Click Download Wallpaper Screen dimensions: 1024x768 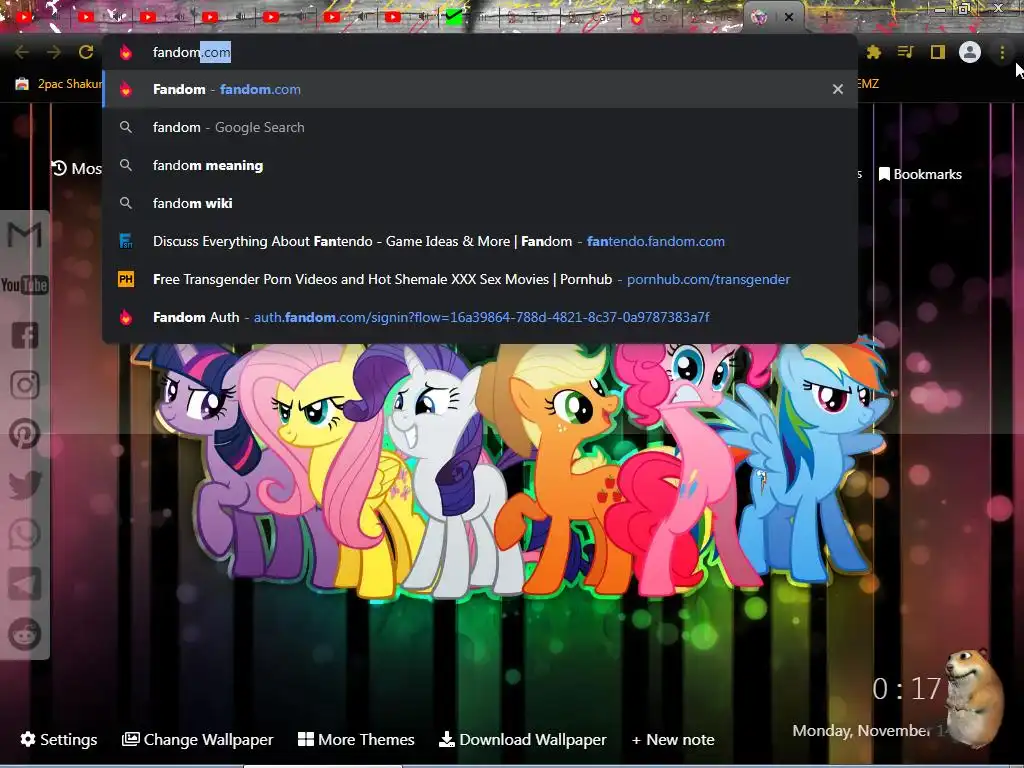(522, 739)
